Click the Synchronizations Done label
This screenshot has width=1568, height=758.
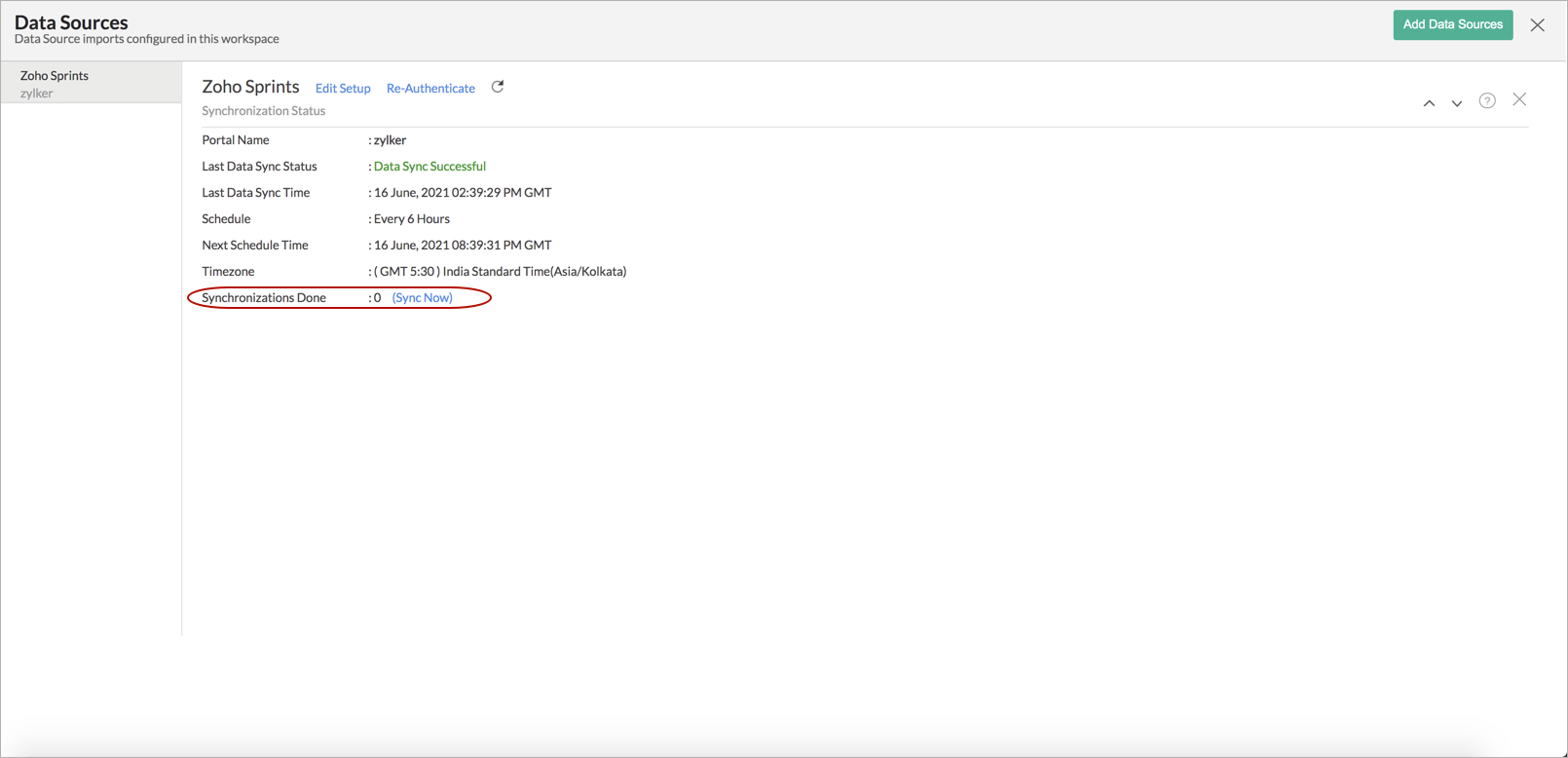(x=264, y=297)
